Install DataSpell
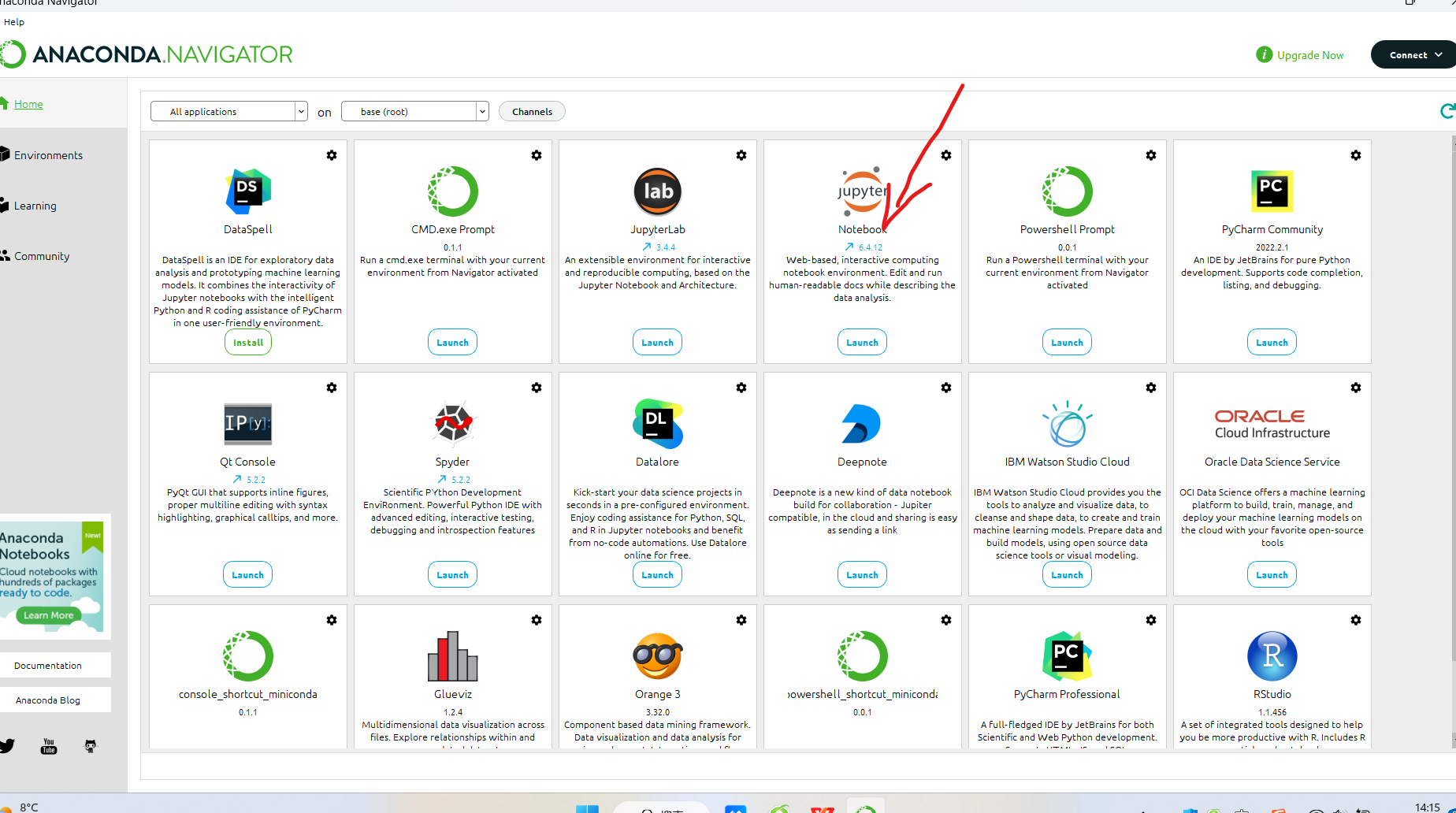The width and height of the screenshot is (1456, 813). click(x=248, y=342)
